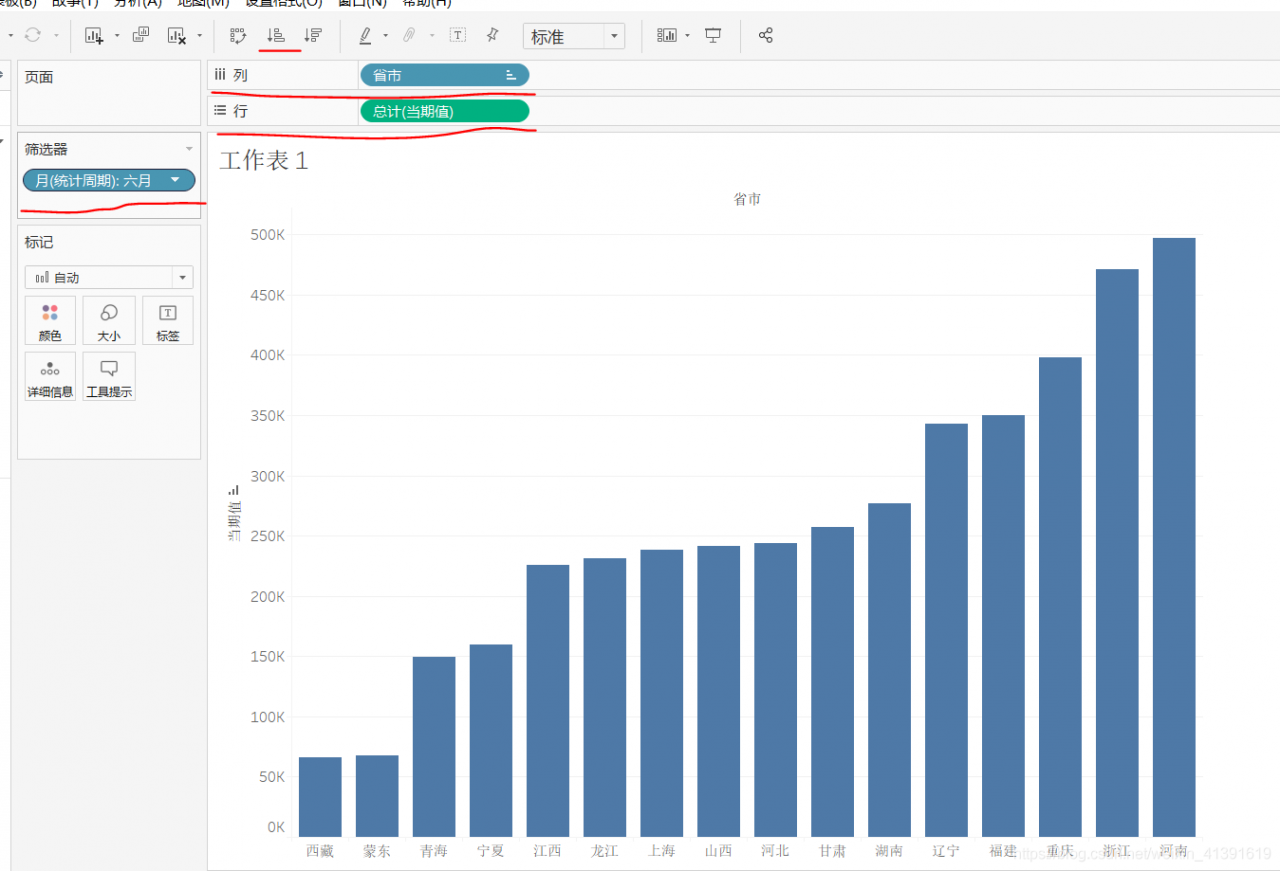The height and width of the screenshot is (871, 1280).
Task: Toggle mark labels with the T icon
Action: click(x=457, y=36)
